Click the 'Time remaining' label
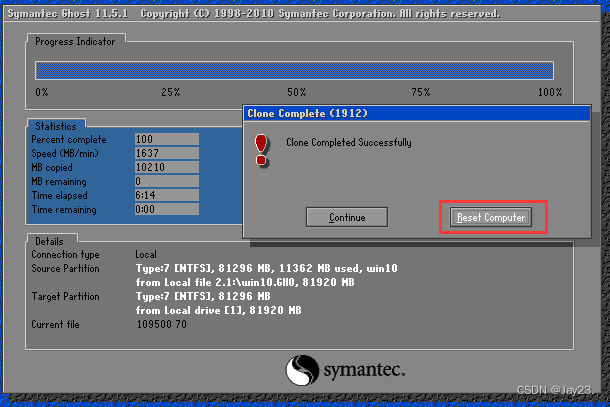This screenshot has width=610, height=407. point(64,209)
